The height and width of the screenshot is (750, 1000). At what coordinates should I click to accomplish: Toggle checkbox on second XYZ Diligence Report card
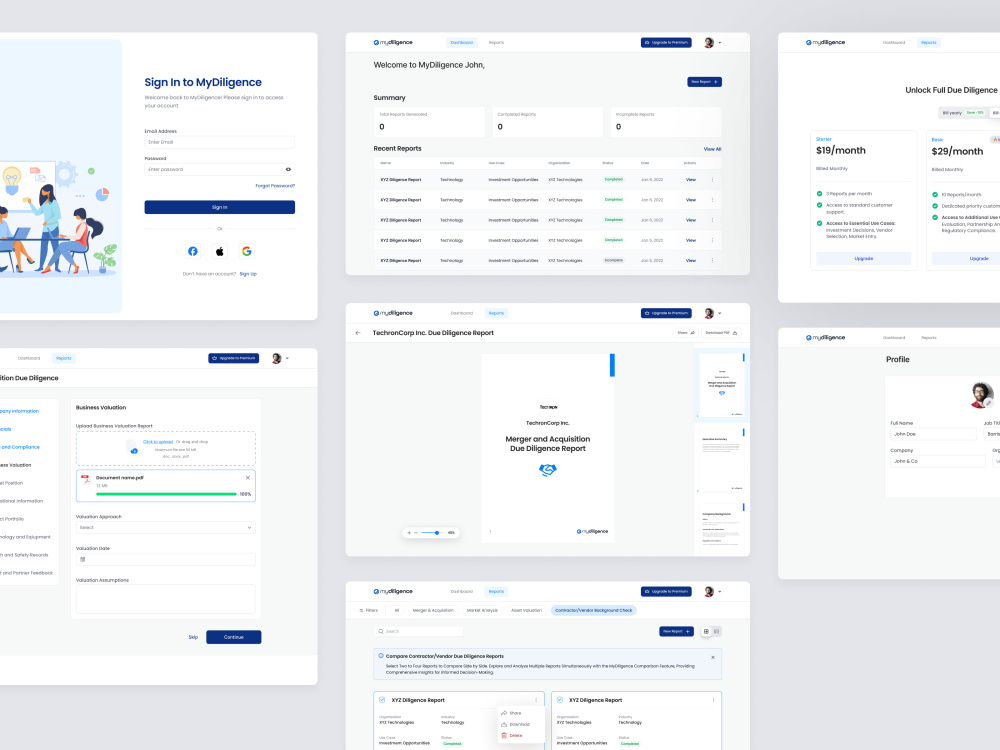click(559, 700)
